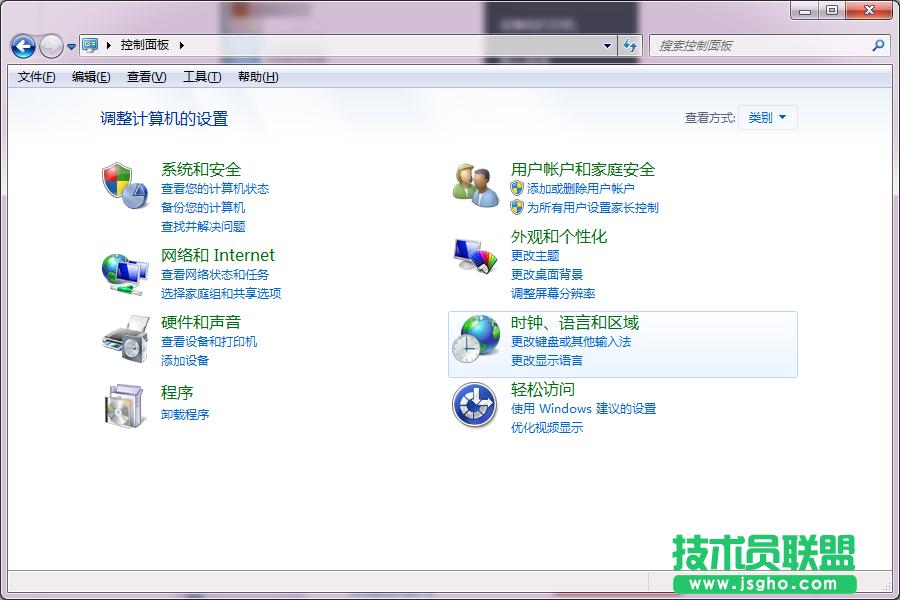Open 用户帐户和家庭安全 icon
This screenshot has height=600, width=900.
tap(474, 183)
